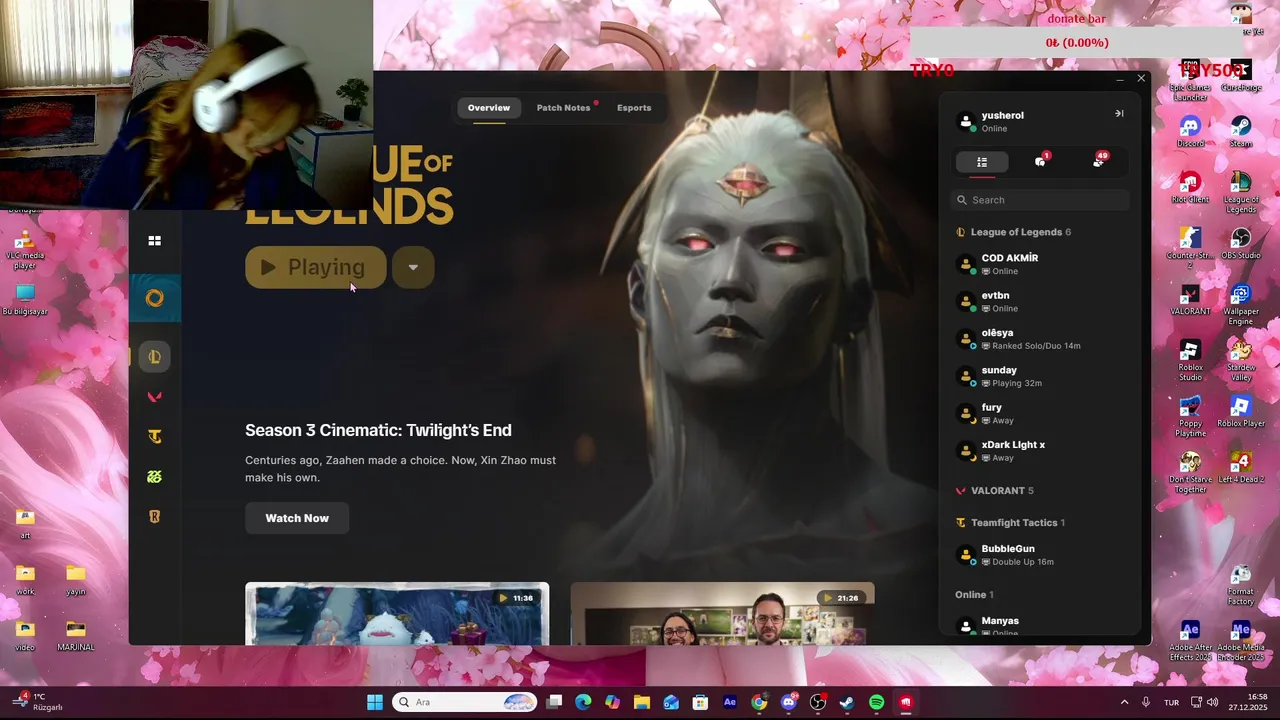1280x720 pixels.
Task: Open the Windows Start menu
Action: tap(375, 702)
